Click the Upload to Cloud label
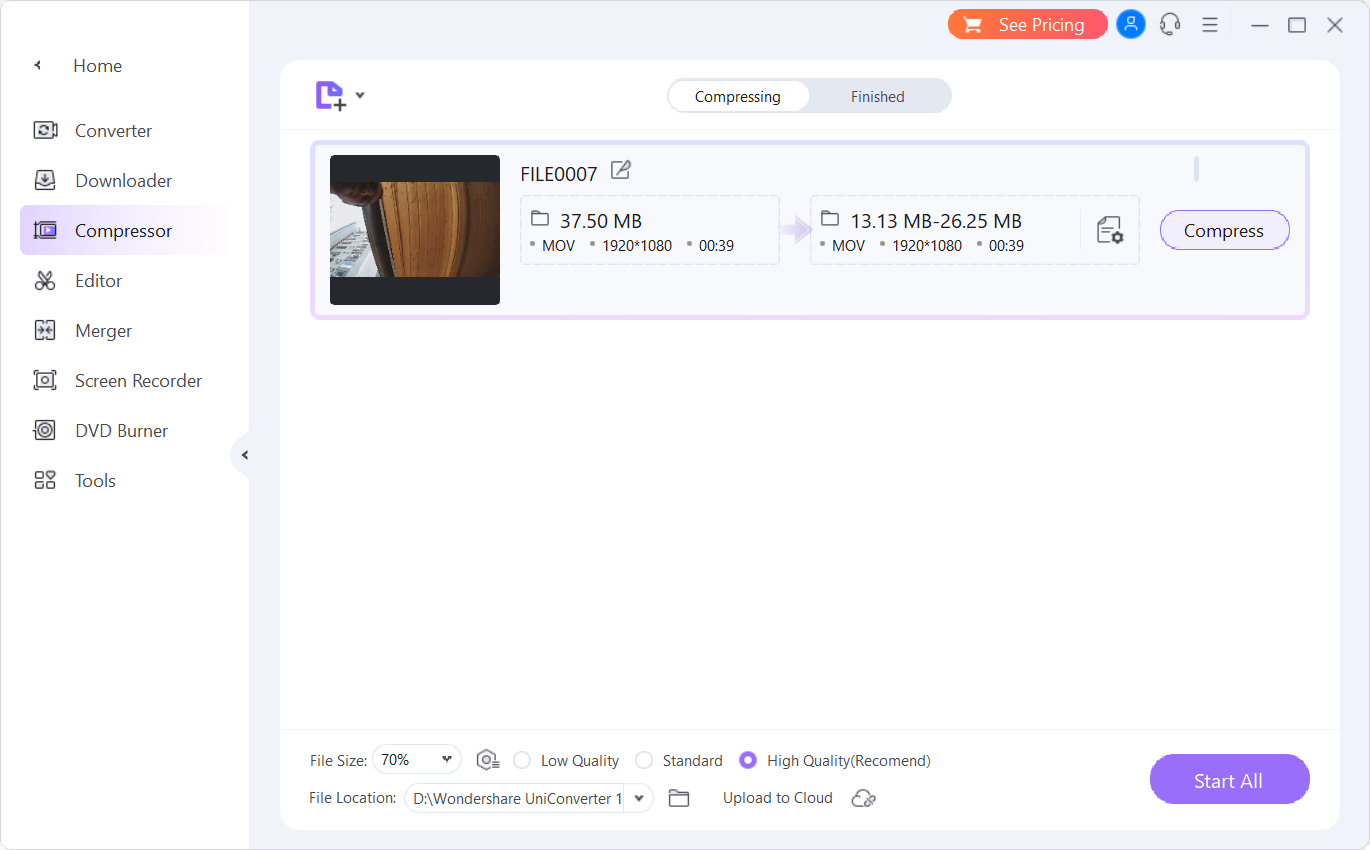 click(x=778, y=798)
